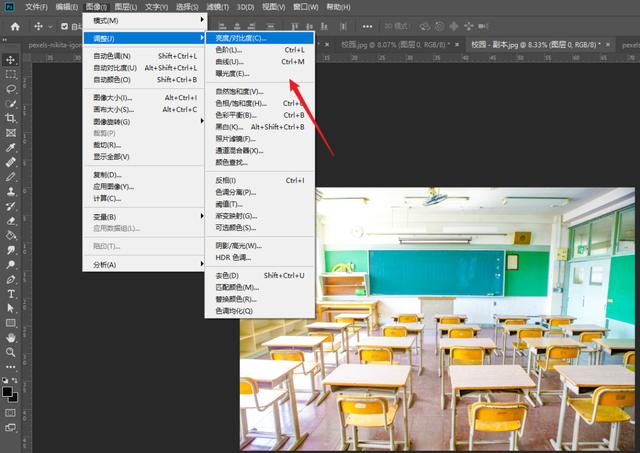Select the Clone Stamp tool
The image size is (640, 453).
point(11,191)
